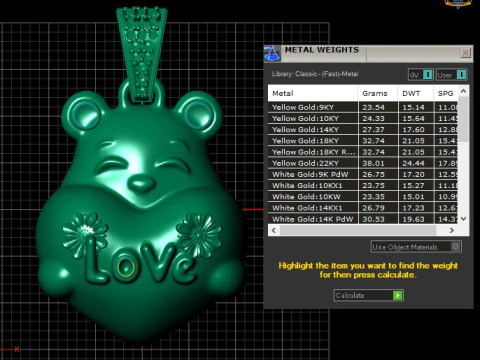Screen dimensions: 480x360
Task: Click the 23.54 grams value
Action: tap(373, 107)
